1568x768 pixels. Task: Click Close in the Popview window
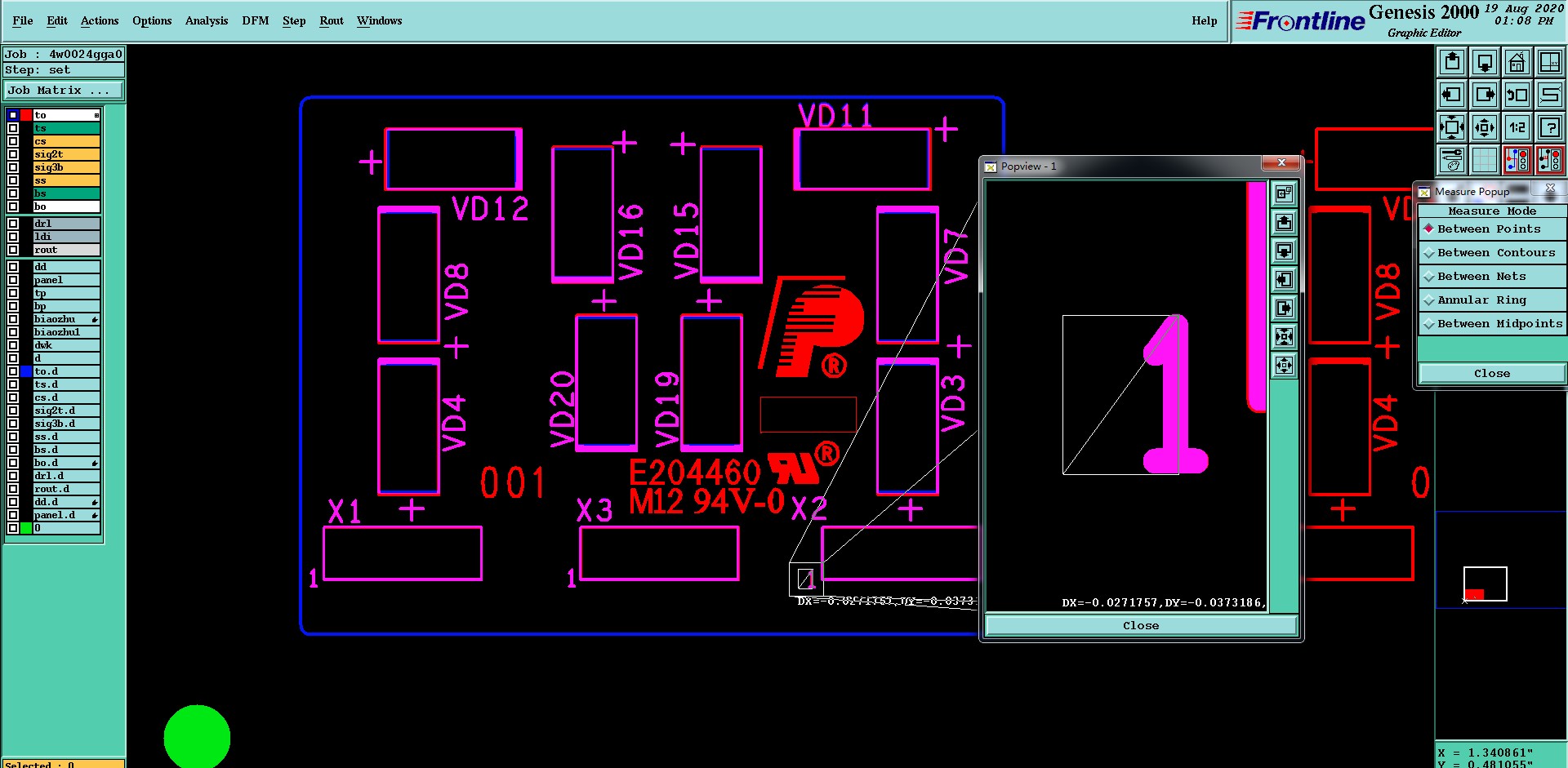1141,626
